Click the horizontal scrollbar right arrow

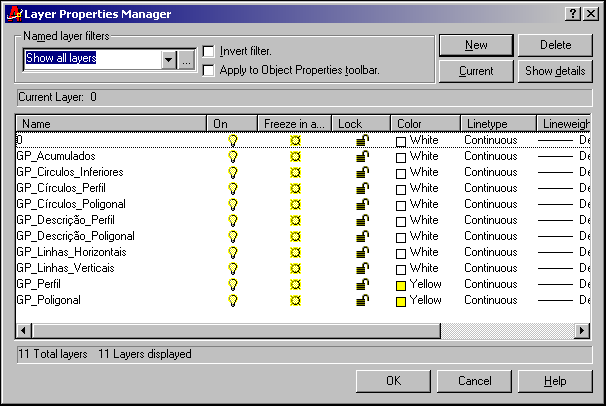[582, 331]
